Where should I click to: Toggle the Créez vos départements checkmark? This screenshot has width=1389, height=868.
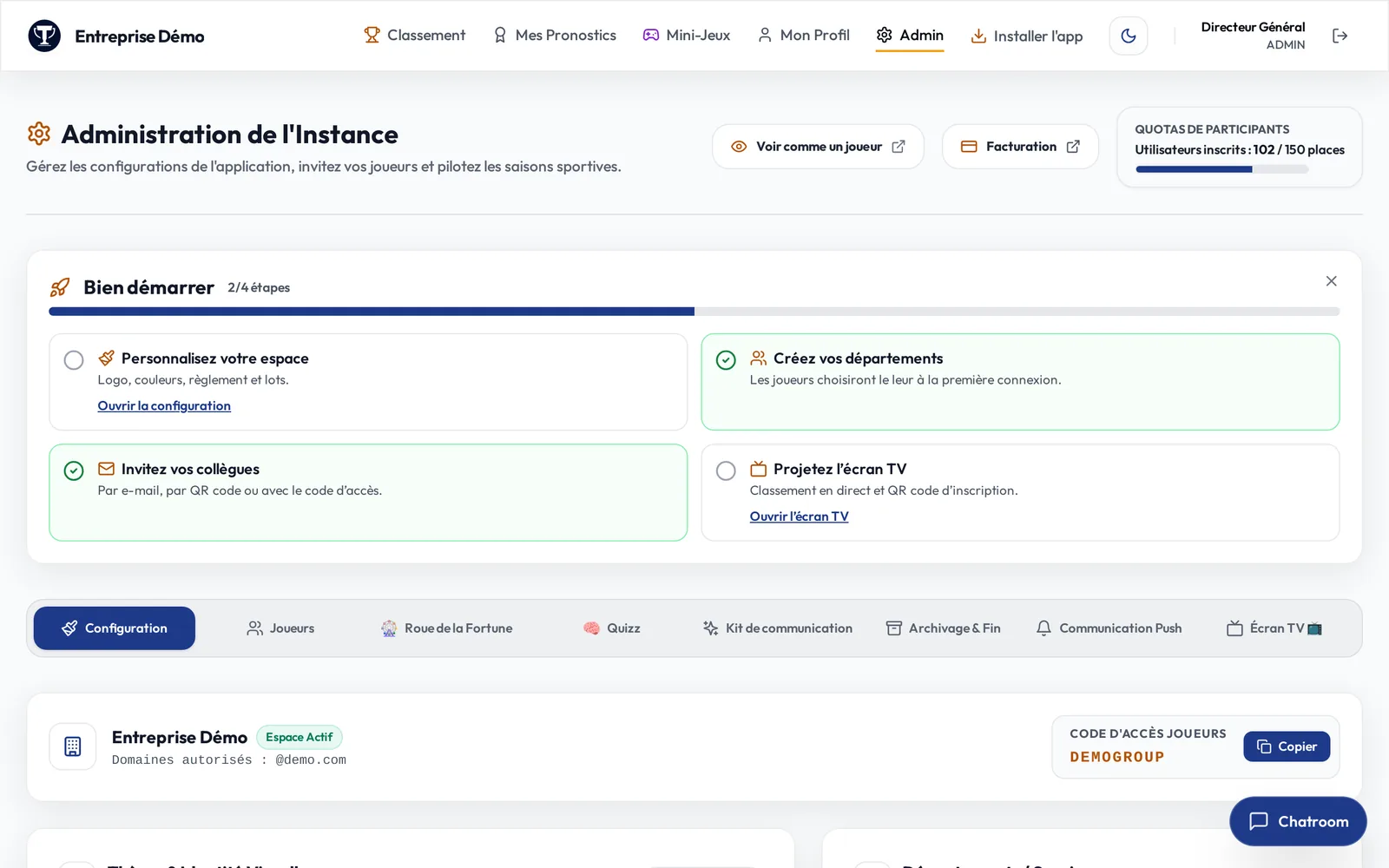(x=726, y=360)
